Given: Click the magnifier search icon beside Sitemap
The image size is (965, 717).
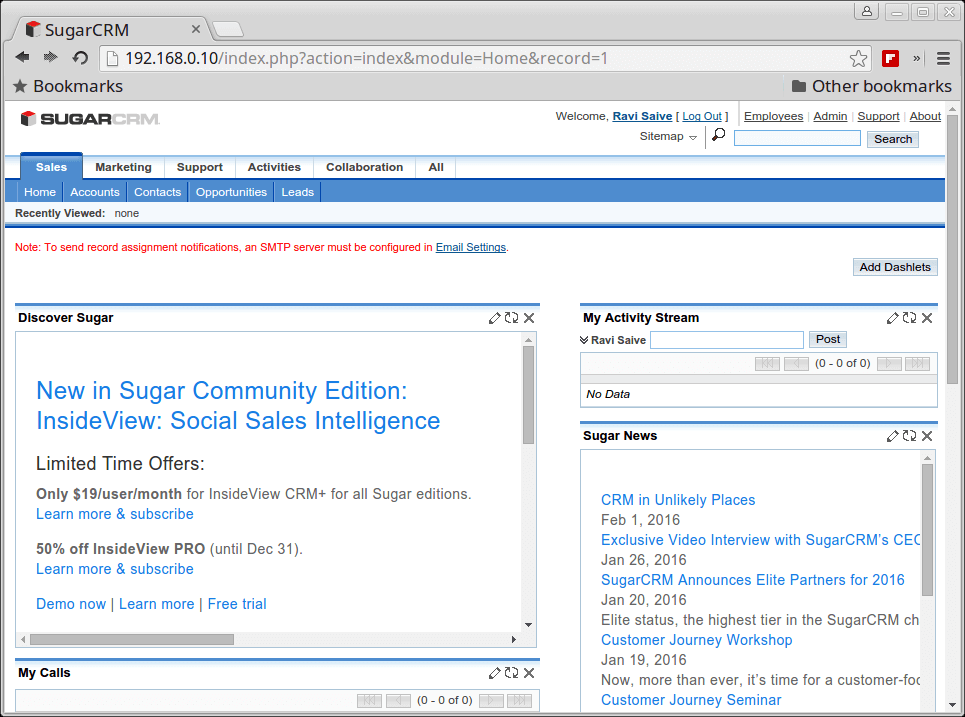Looking at the screenshot, I should tap(718, 135).
